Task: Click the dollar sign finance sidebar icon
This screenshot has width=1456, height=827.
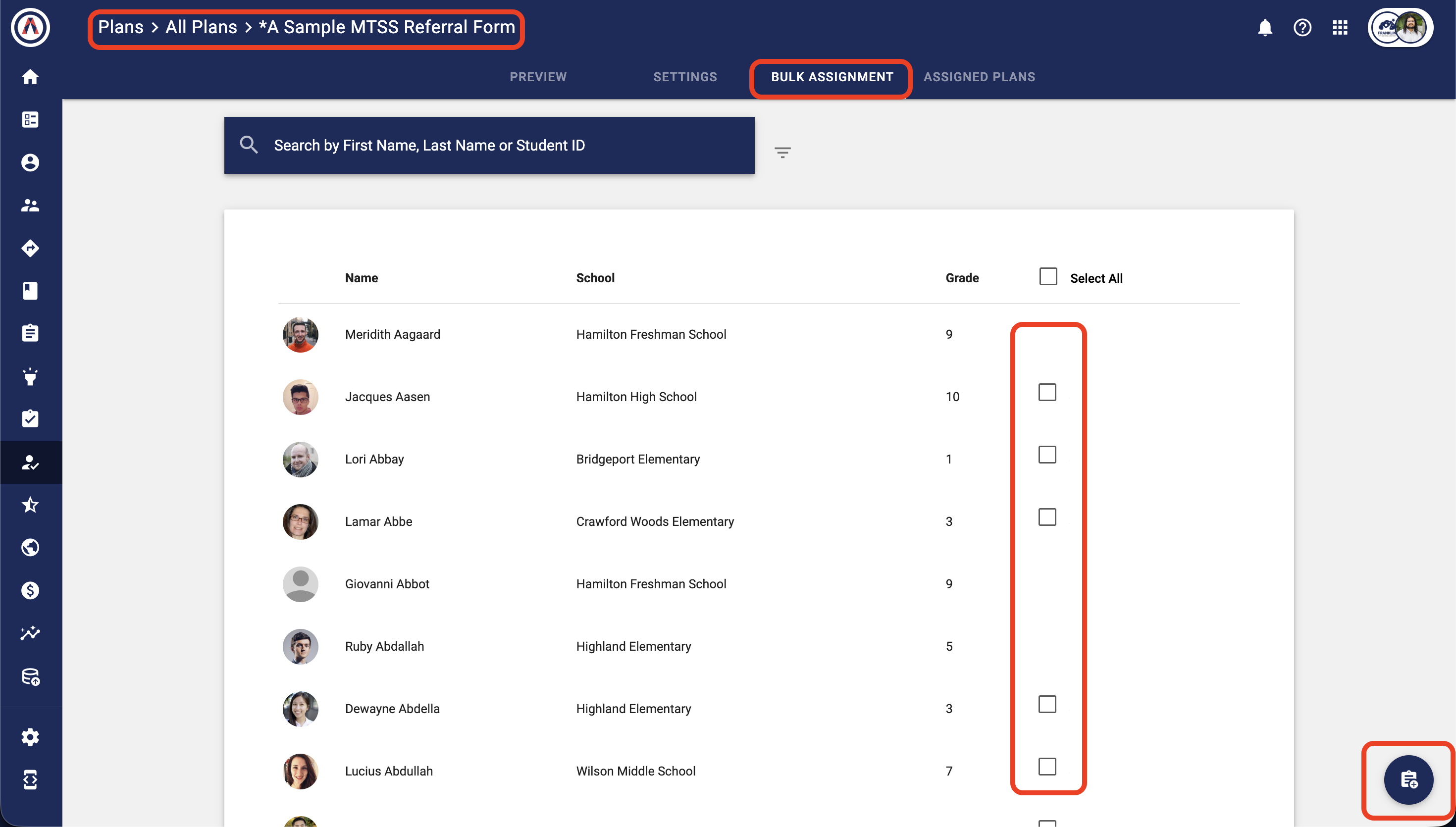Action: [30, 590]
